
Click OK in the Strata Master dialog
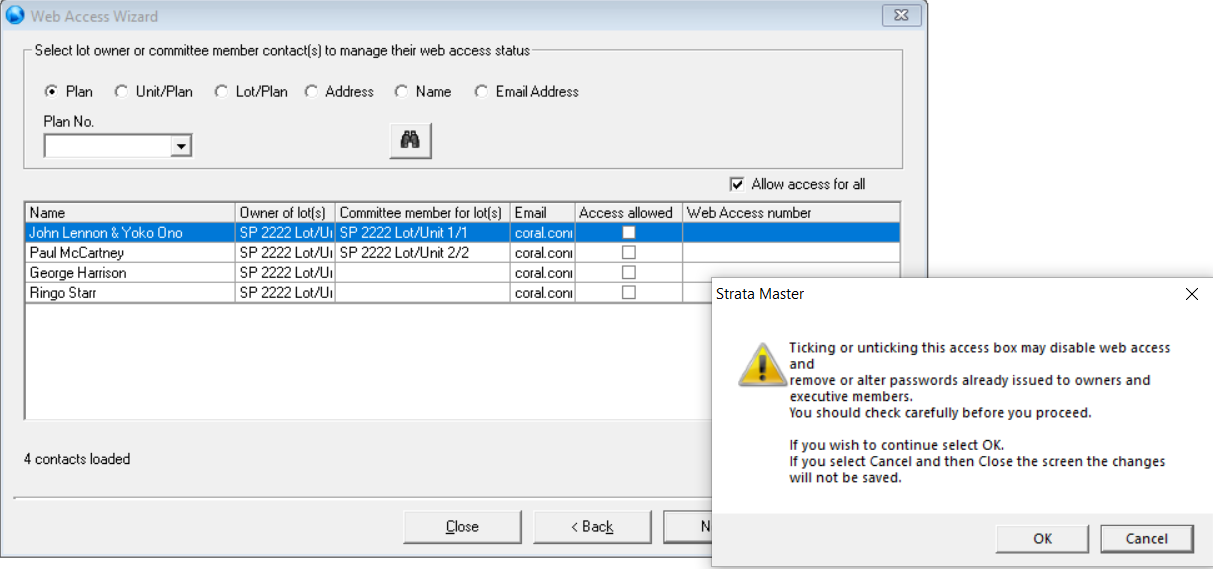[x=1042, y=538]
